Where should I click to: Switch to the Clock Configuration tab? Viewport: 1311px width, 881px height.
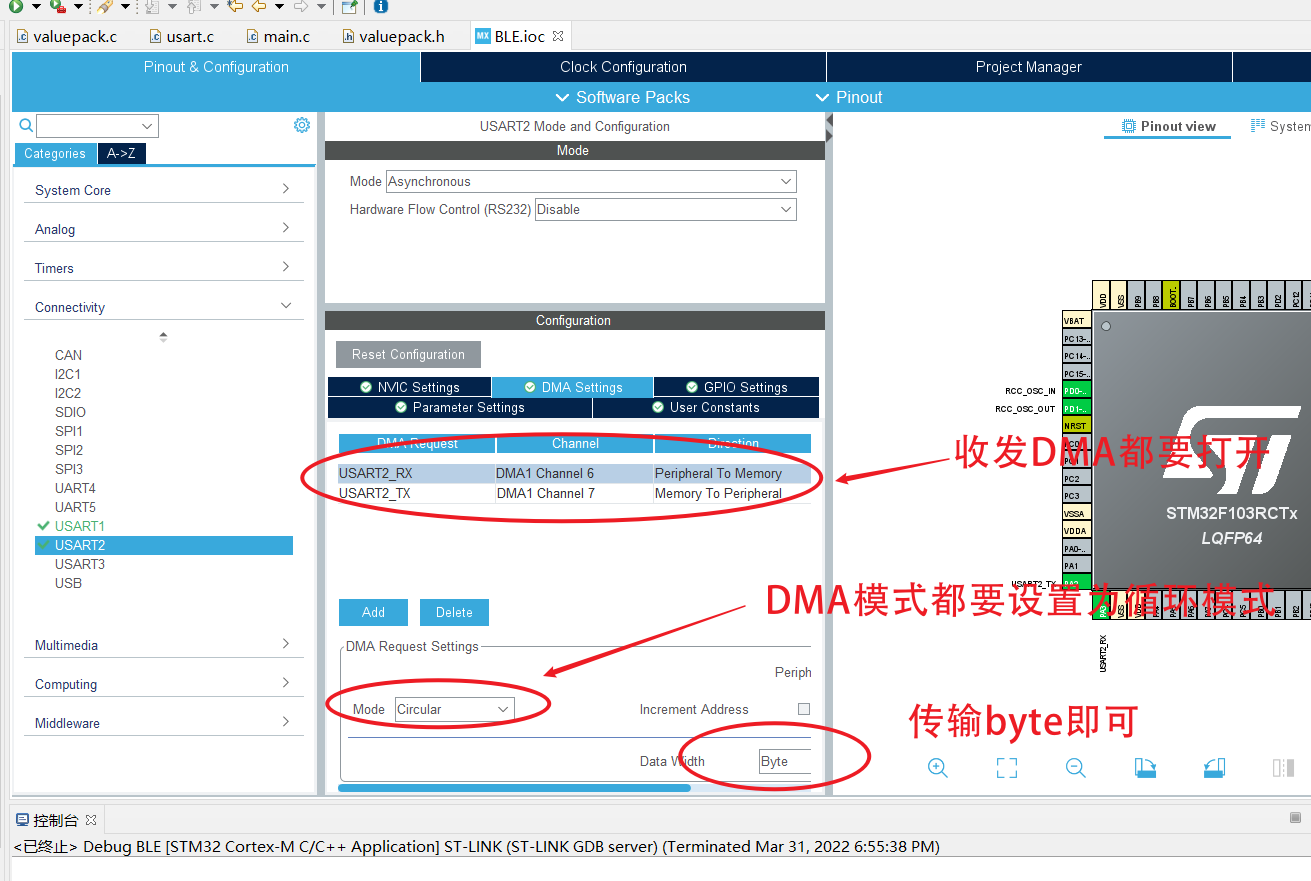pyautogui.click(x=623, y=67)
